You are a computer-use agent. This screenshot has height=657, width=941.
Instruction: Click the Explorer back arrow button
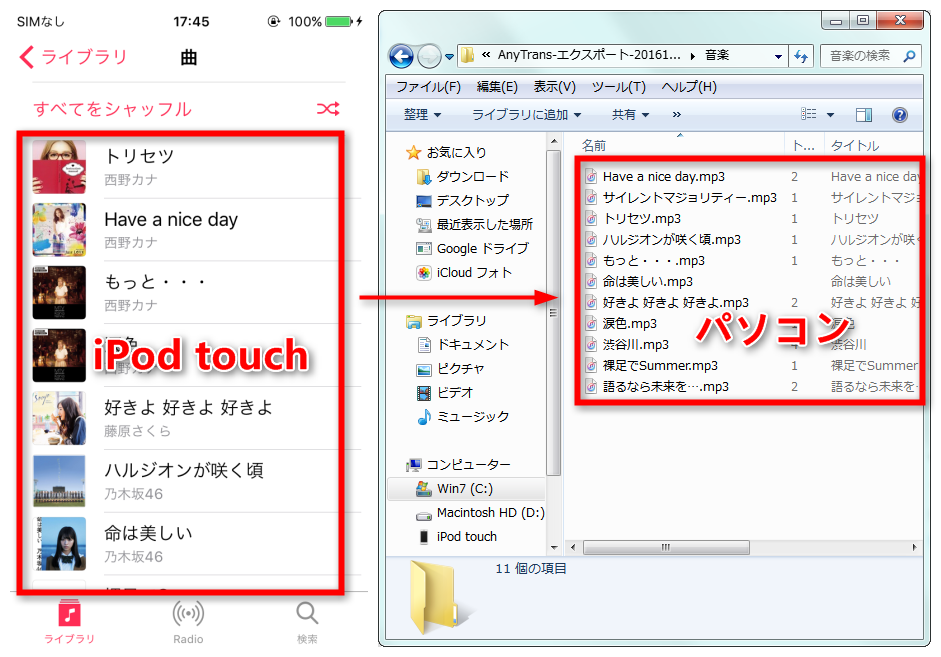(401, 56)
